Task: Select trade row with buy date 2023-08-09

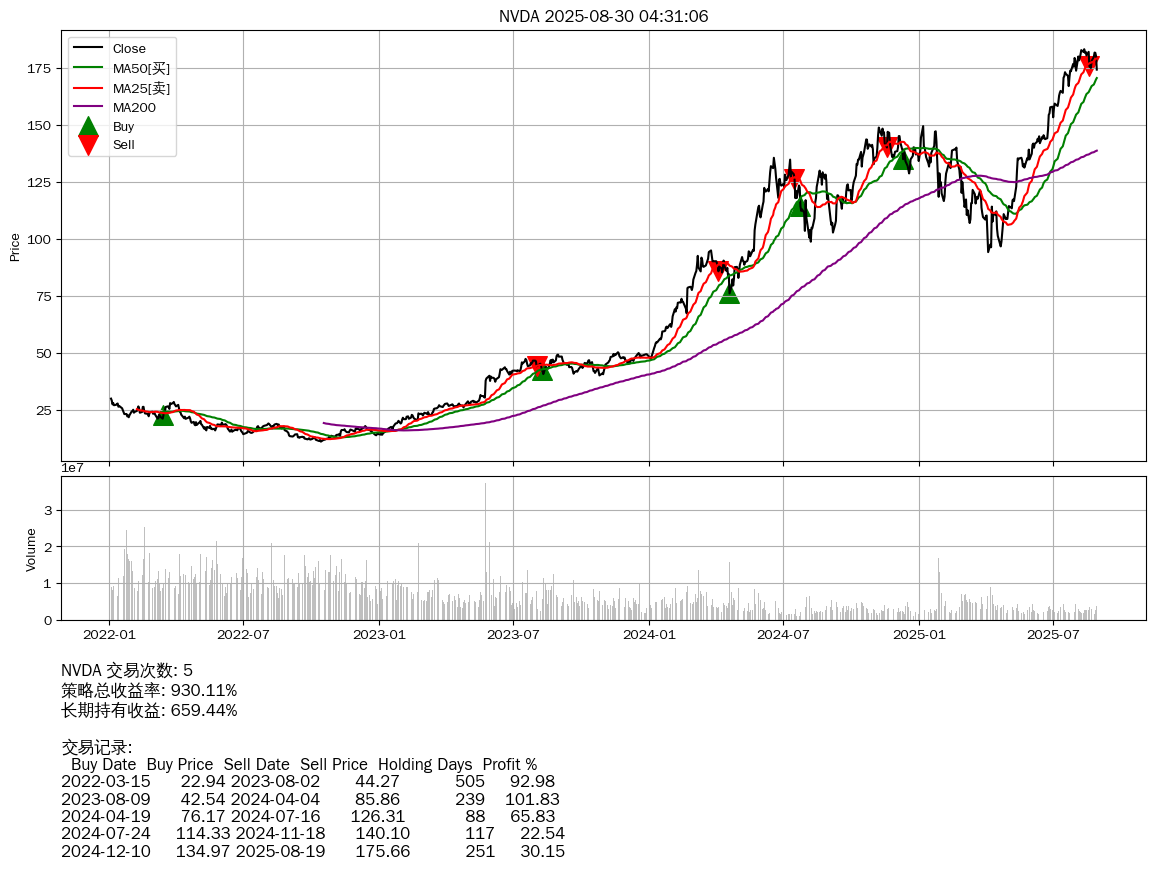Action: (310, 799)
